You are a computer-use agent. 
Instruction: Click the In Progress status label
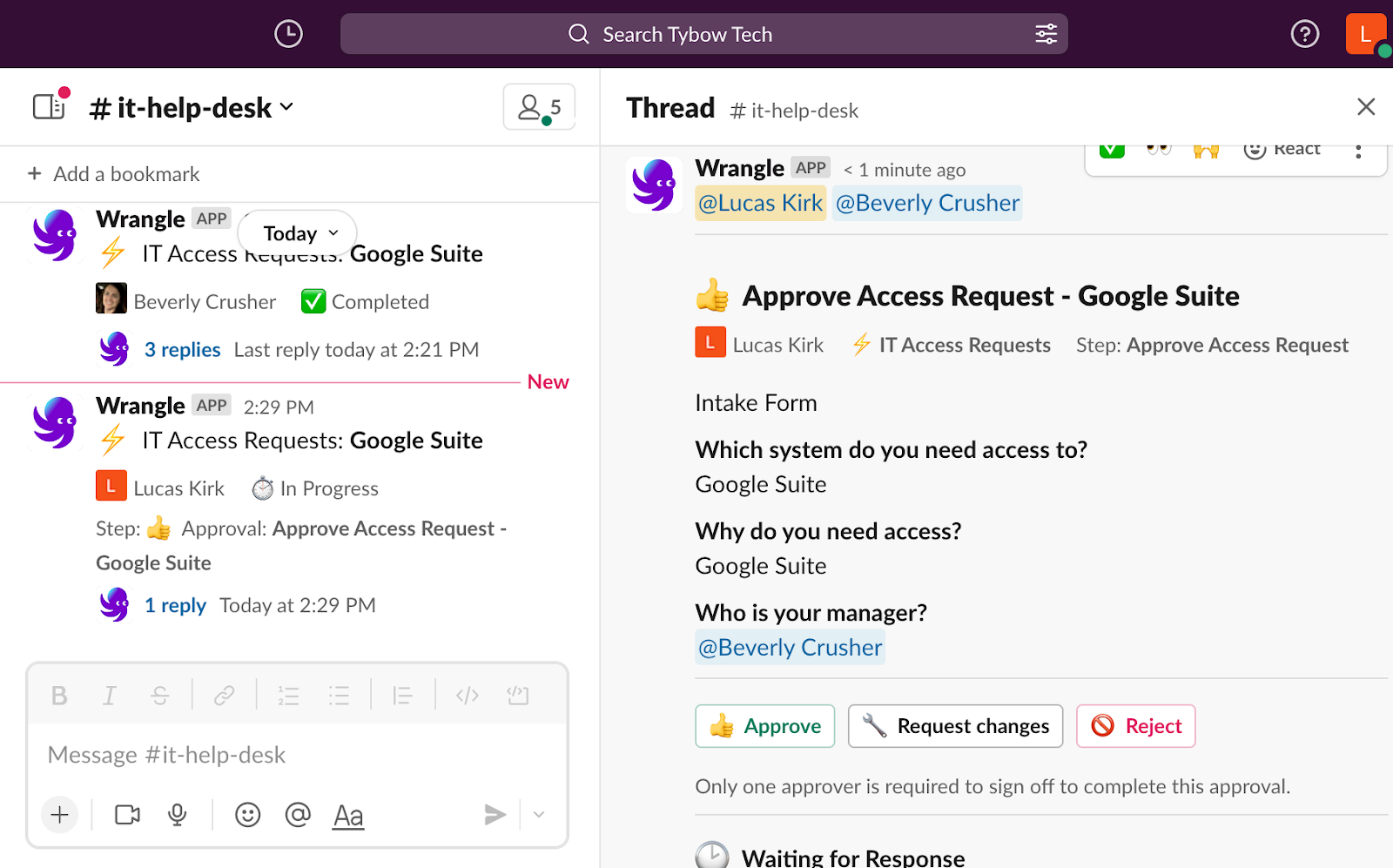[329, 489]
